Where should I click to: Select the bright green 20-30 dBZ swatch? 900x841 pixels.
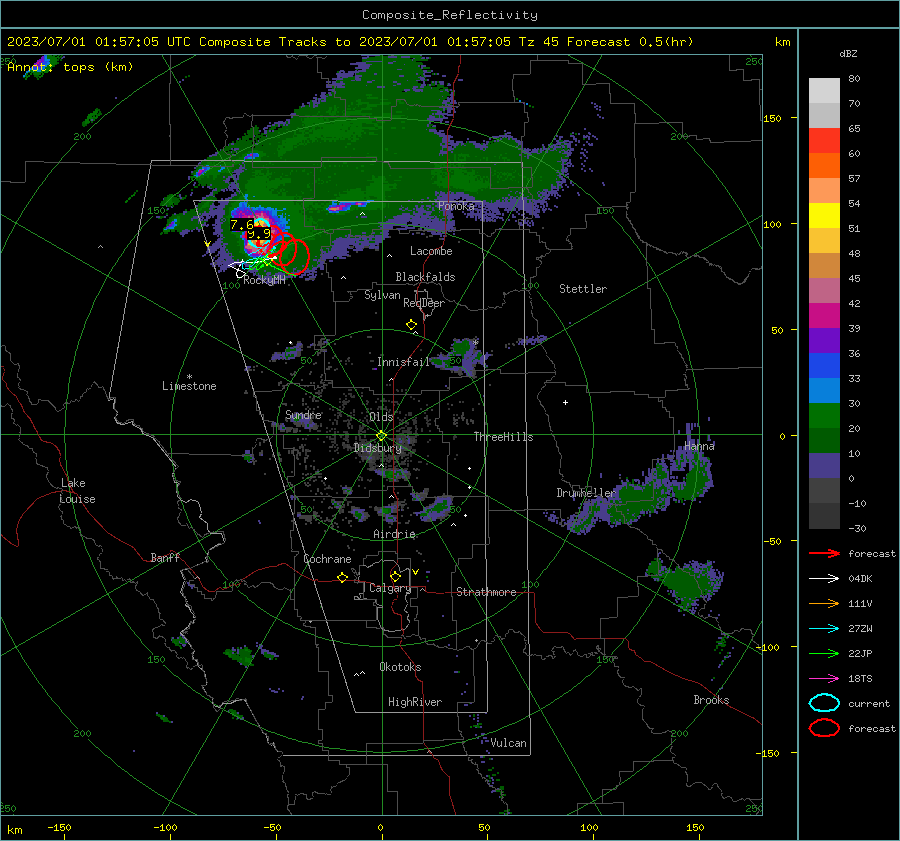pyautogui.click(x=824, y=415)
